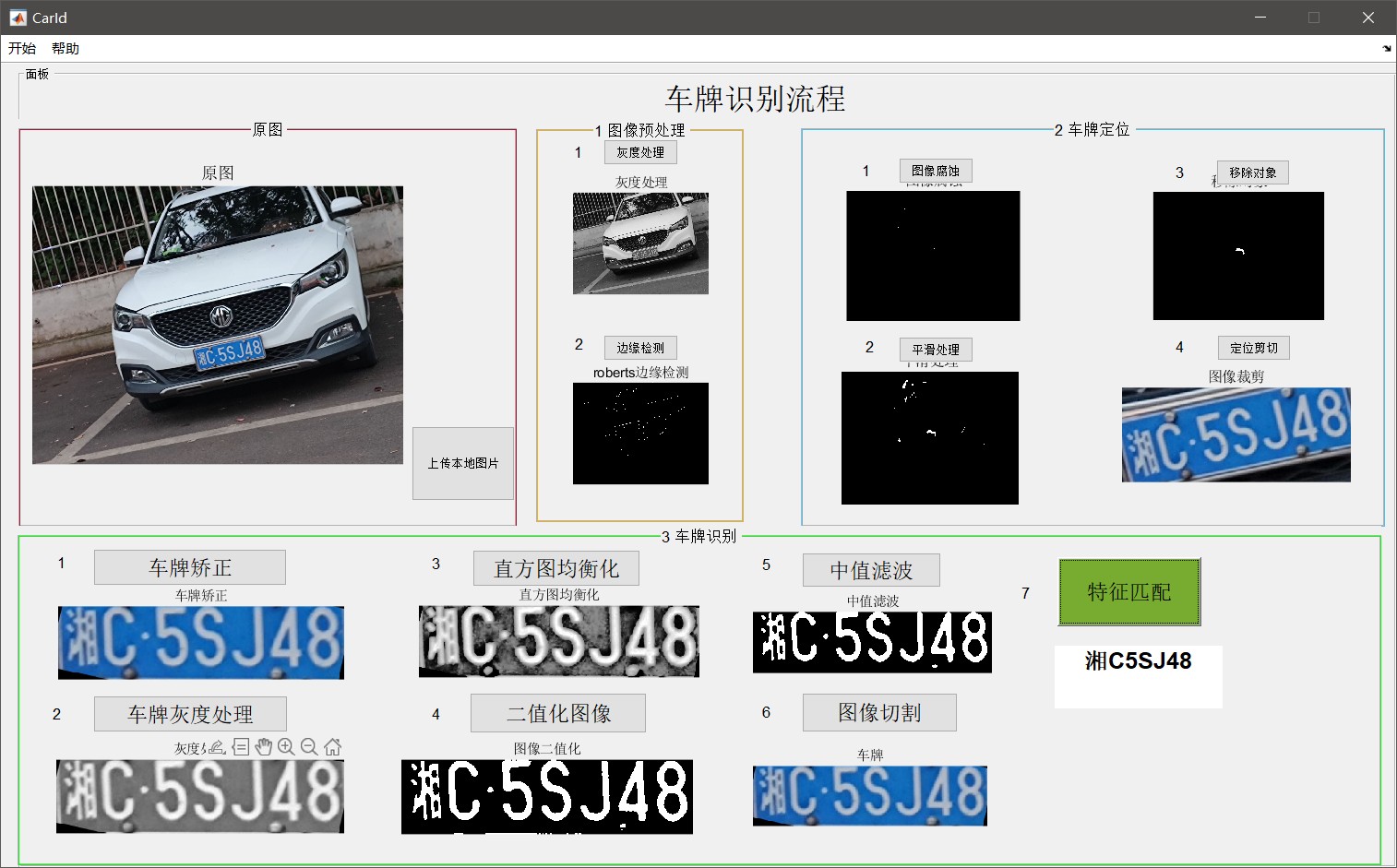This screenshot has height=868, width=1397.
Task: Click the 定位剪切 button
Action: (x=1253, y=348)
